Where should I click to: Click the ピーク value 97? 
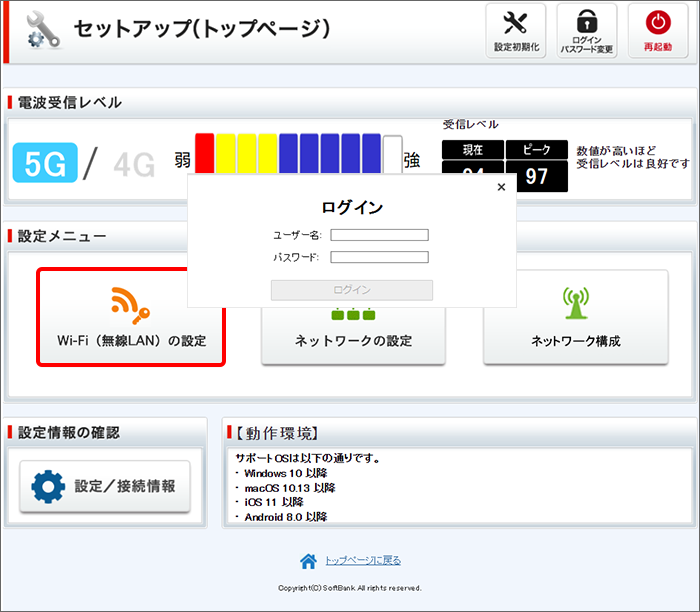(x=537, y=176)
